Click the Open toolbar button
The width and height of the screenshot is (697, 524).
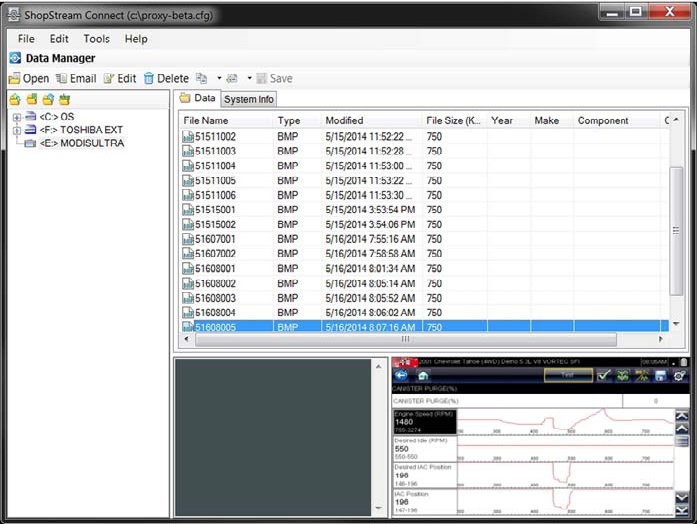tap(28, 78)
